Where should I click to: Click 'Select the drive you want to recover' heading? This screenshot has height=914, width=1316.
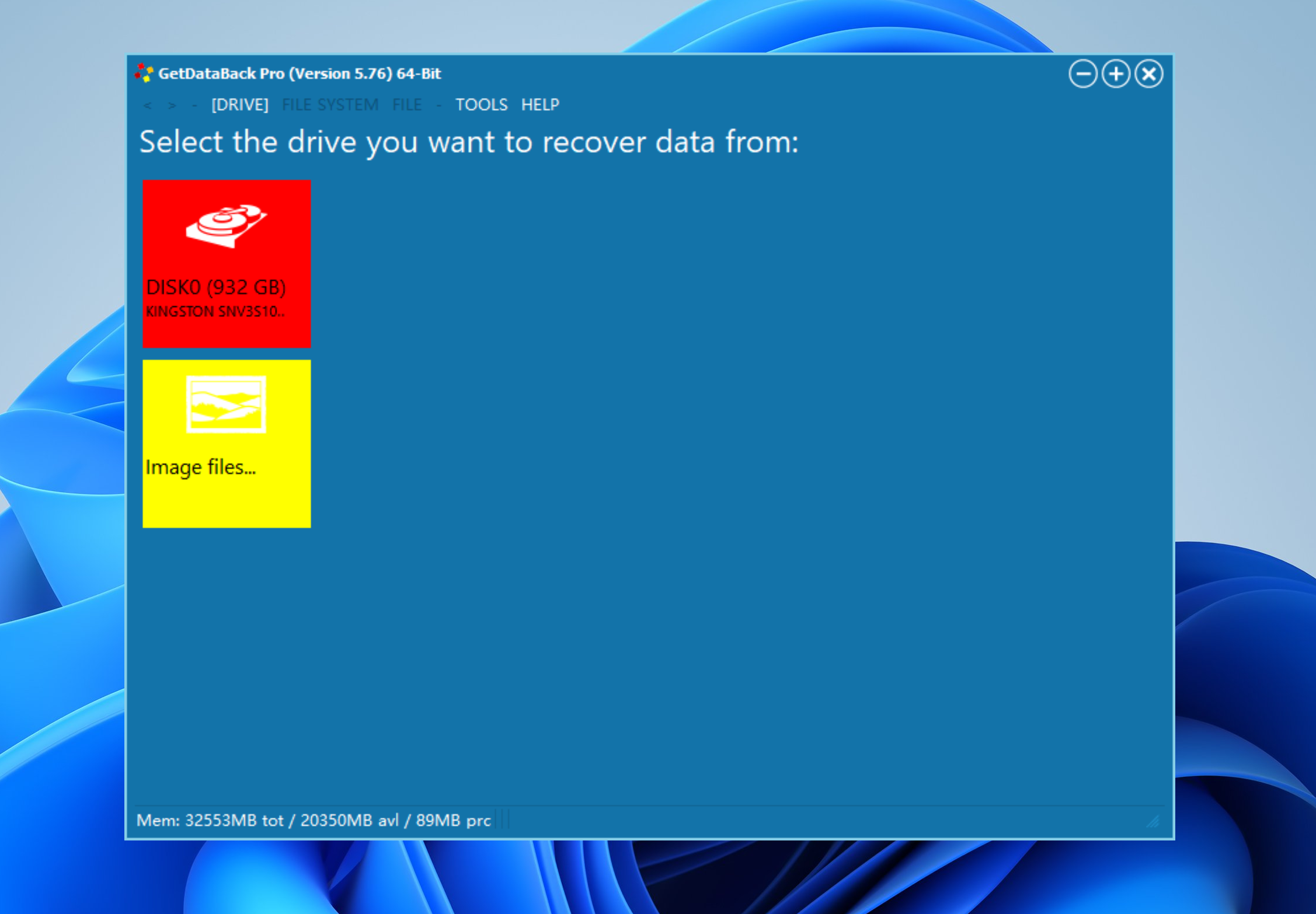coord(469,142)
